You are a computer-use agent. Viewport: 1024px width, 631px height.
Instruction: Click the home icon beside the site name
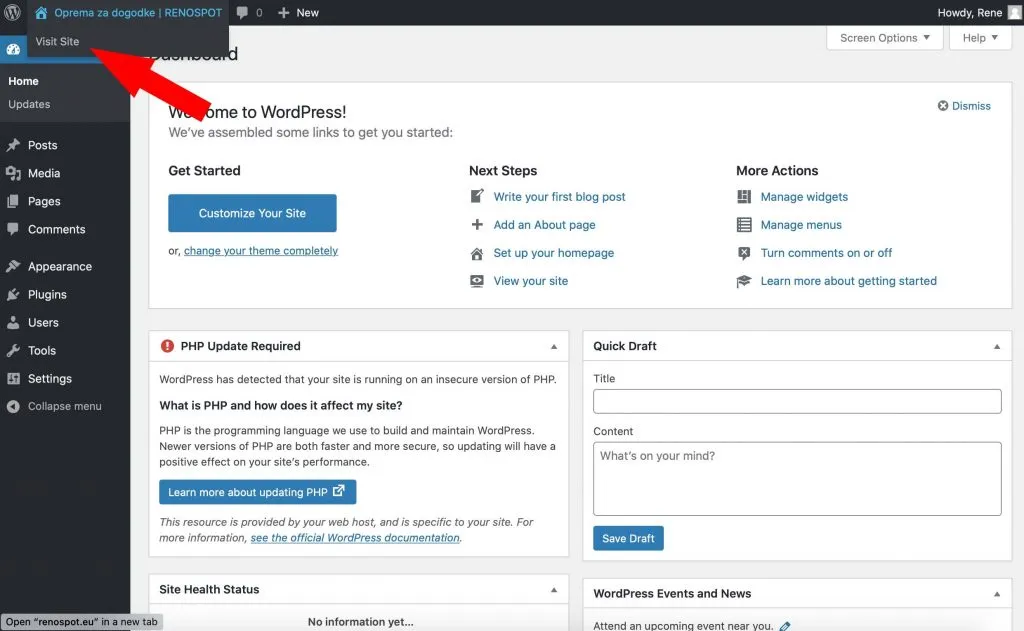[41, 12]
